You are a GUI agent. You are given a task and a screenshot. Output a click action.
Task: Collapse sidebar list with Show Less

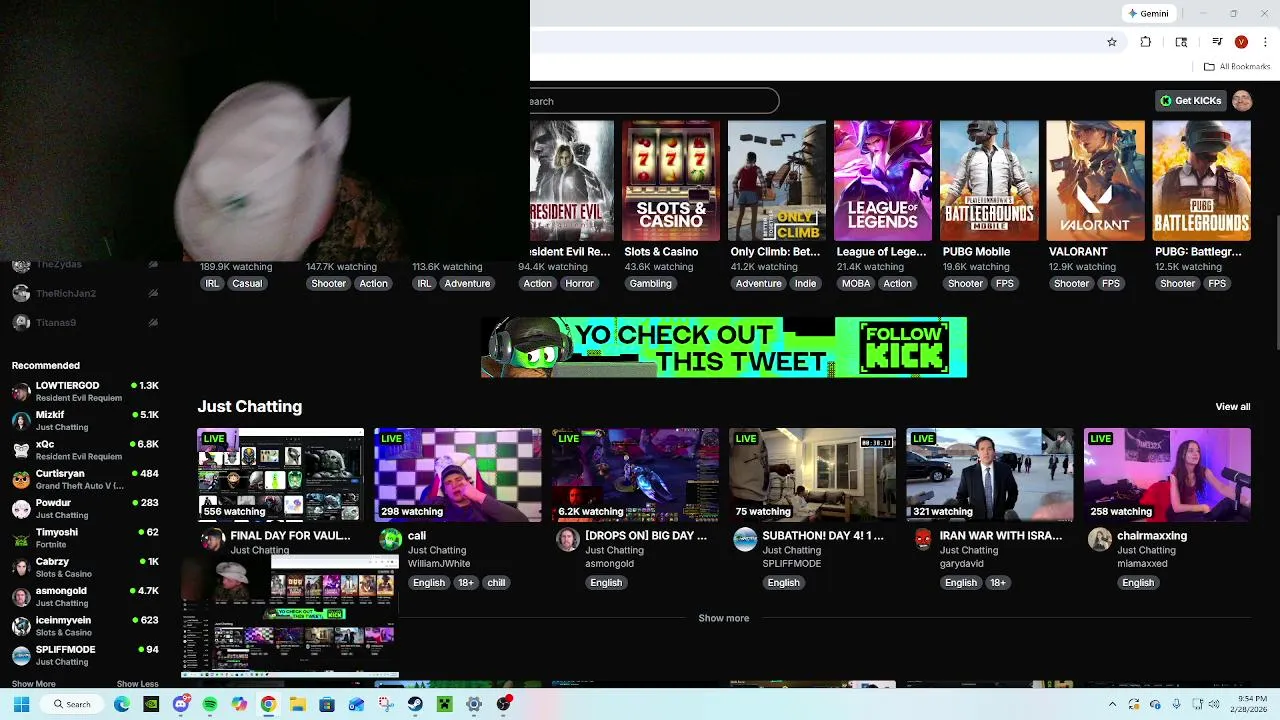click(137, 684)
